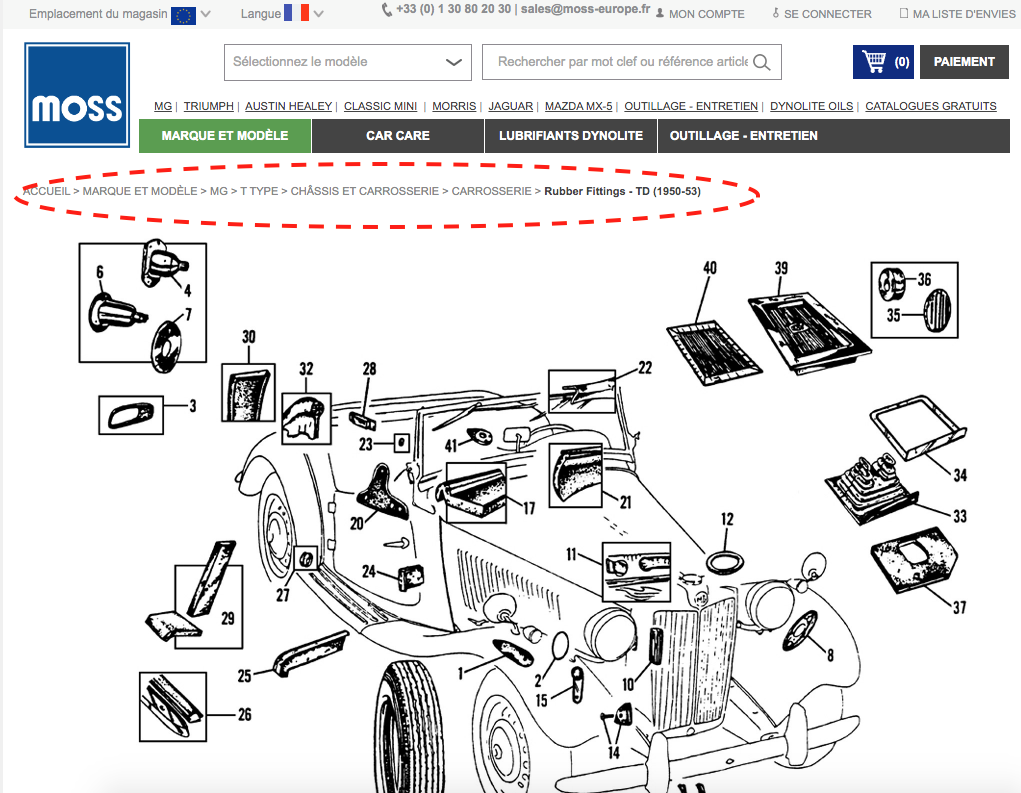This screenshot has height=793, width=1021.
Task: Open the Catalogues Gratuits link
Action: coord(930,106)
